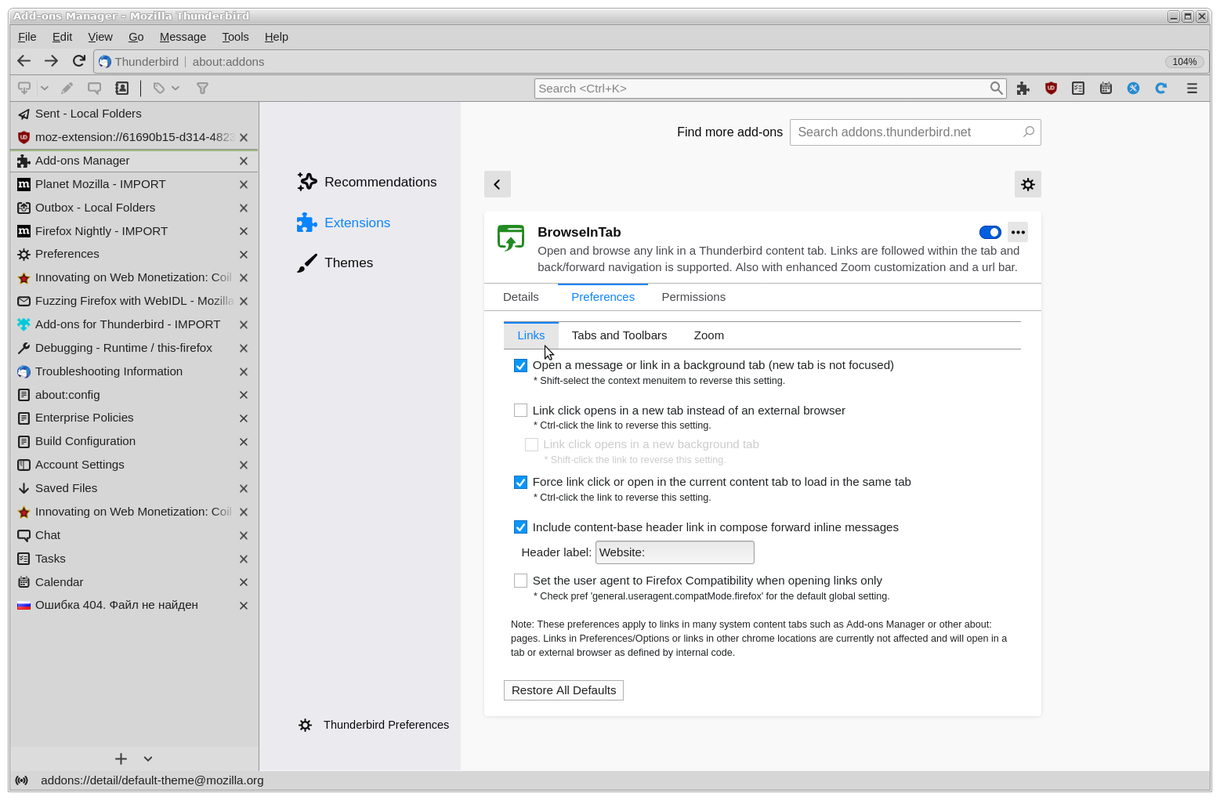1220x800 pixels.
Task: Open the Go menu
Action: pos(136,37)
